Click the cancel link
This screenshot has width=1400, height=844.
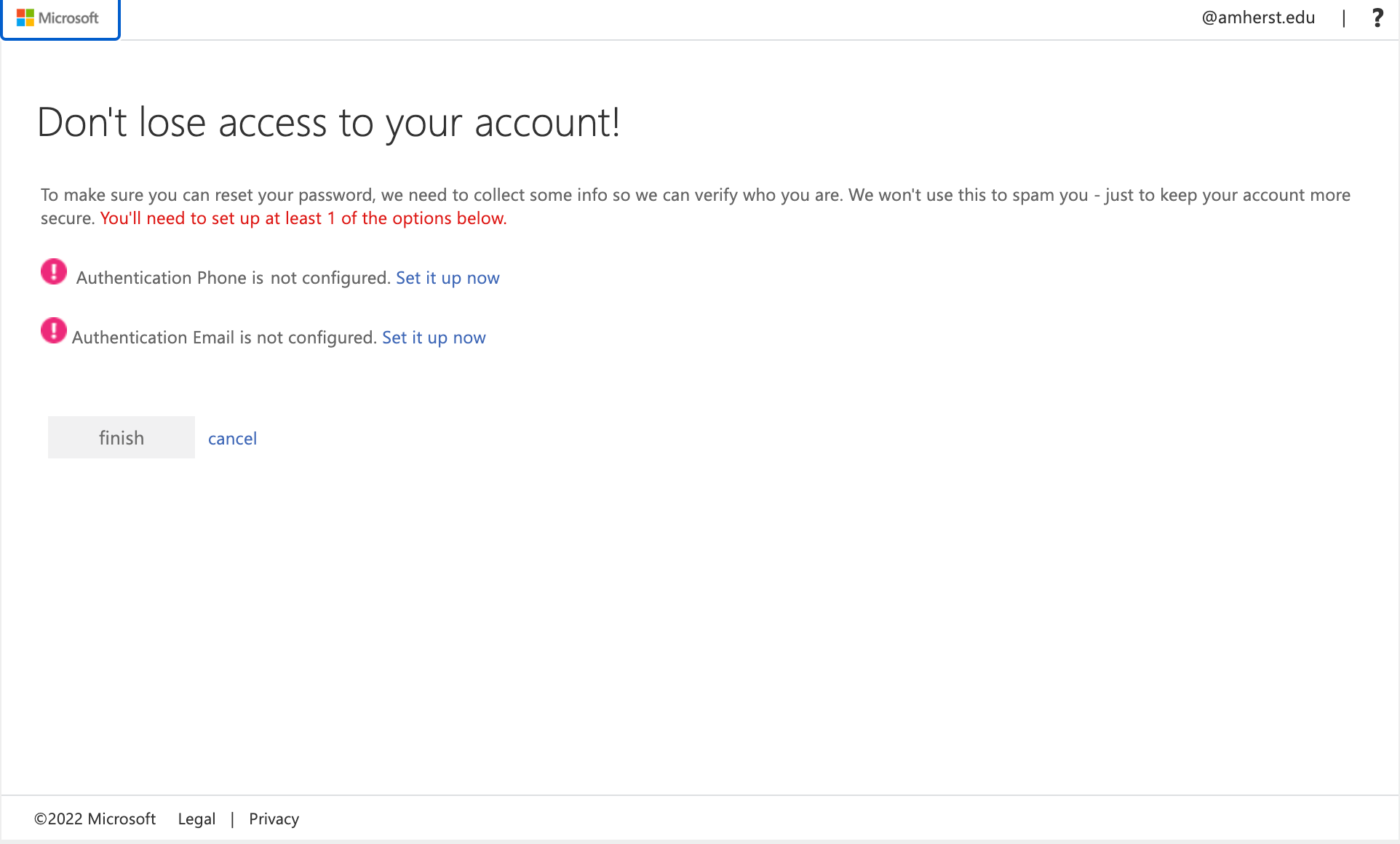click(x=232, y=438)
